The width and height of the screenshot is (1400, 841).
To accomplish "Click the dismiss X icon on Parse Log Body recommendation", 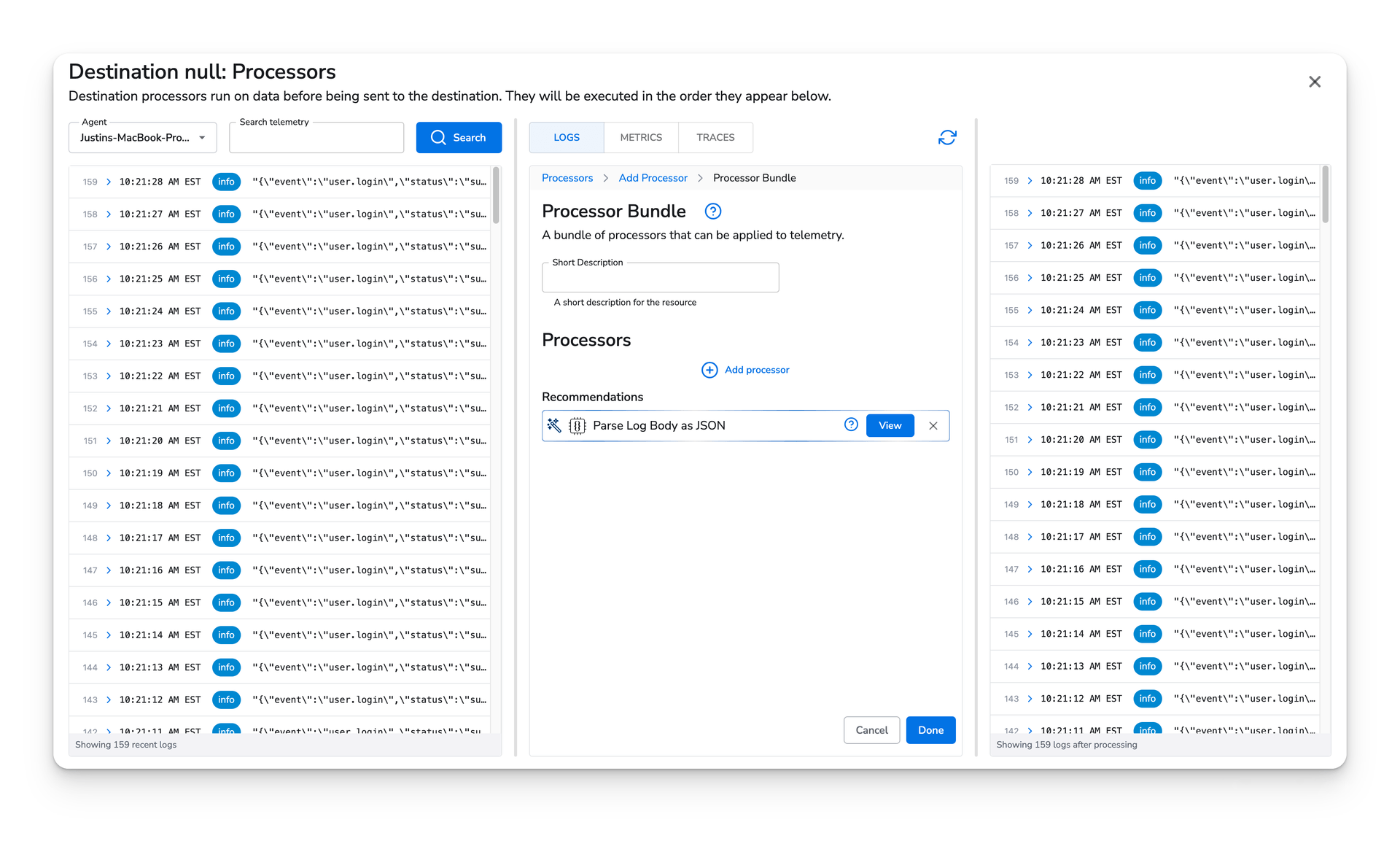I will [932, 425].
